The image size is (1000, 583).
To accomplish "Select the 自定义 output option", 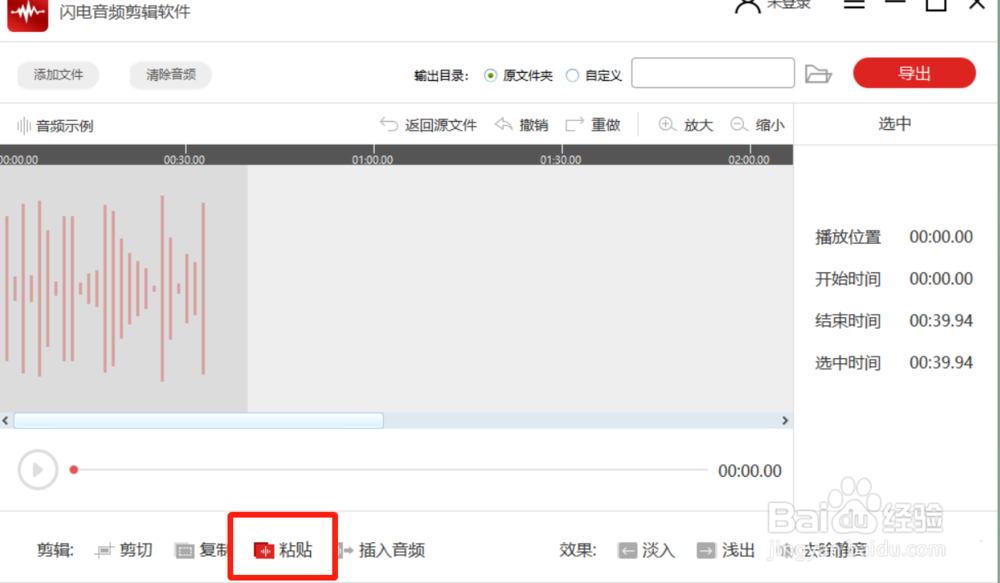I will click(x=571, y=74).
